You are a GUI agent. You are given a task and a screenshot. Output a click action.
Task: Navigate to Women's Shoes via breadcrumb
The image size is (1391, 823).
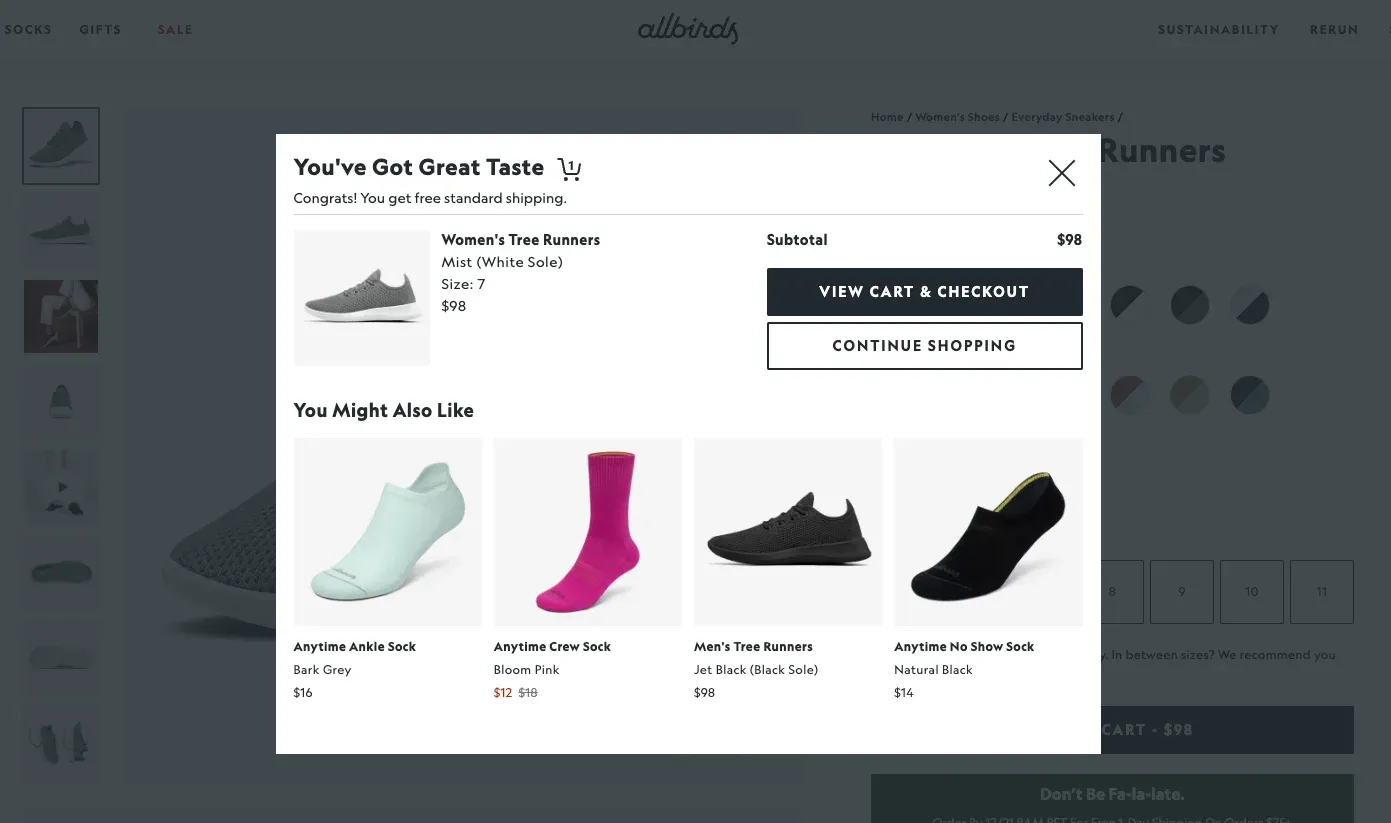click(x=956, y=117)
